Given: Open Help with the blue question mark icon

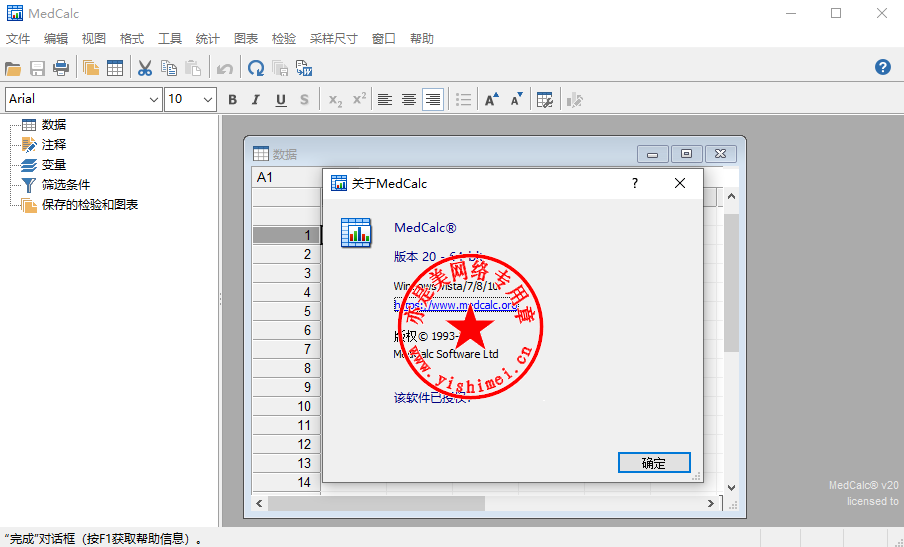Looking at the screenshot, I should pos(883,67).
